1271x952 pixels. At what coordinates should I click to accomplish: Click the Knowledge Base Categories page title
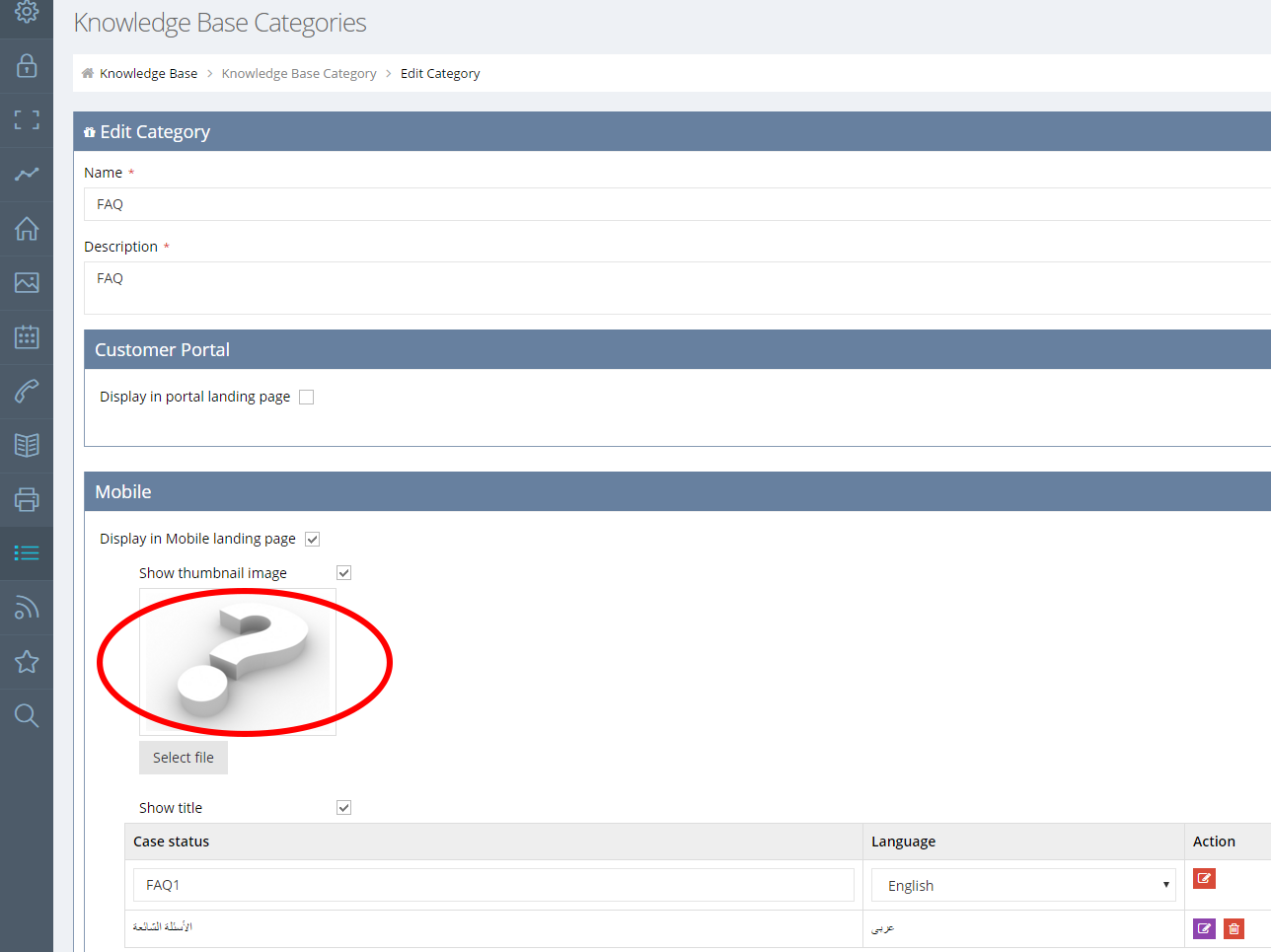(x=220, y=23)
